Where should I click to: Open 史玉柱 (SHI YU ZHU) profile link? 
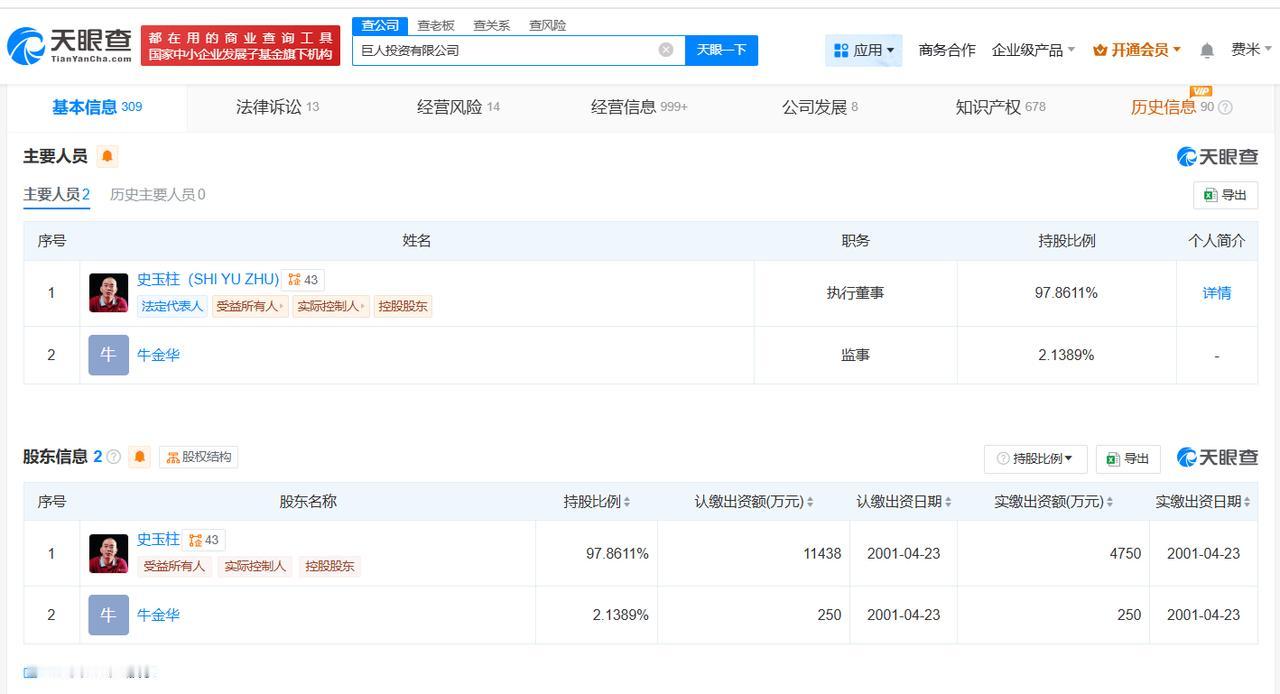208,280
